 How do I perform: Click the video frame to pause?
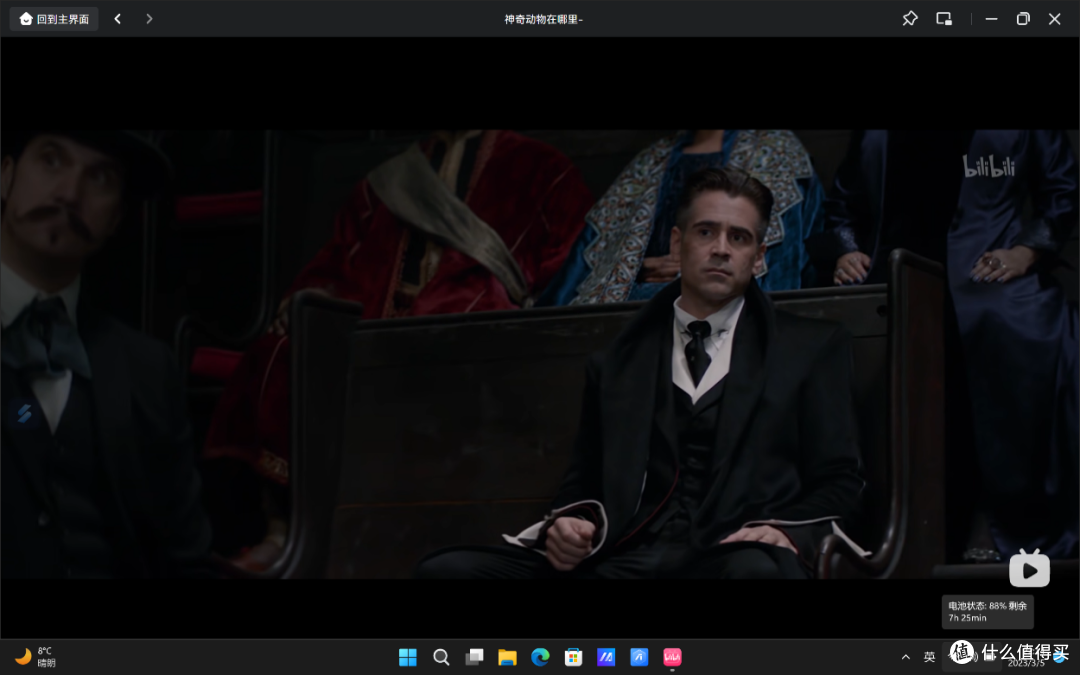pyautogui.click(x=540, y=354)
